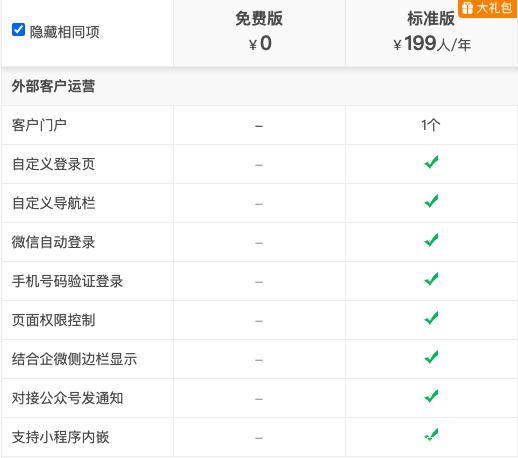
Task: Click green checkmark in 对接公众号发通知 row
Action: tap(431, 396)
